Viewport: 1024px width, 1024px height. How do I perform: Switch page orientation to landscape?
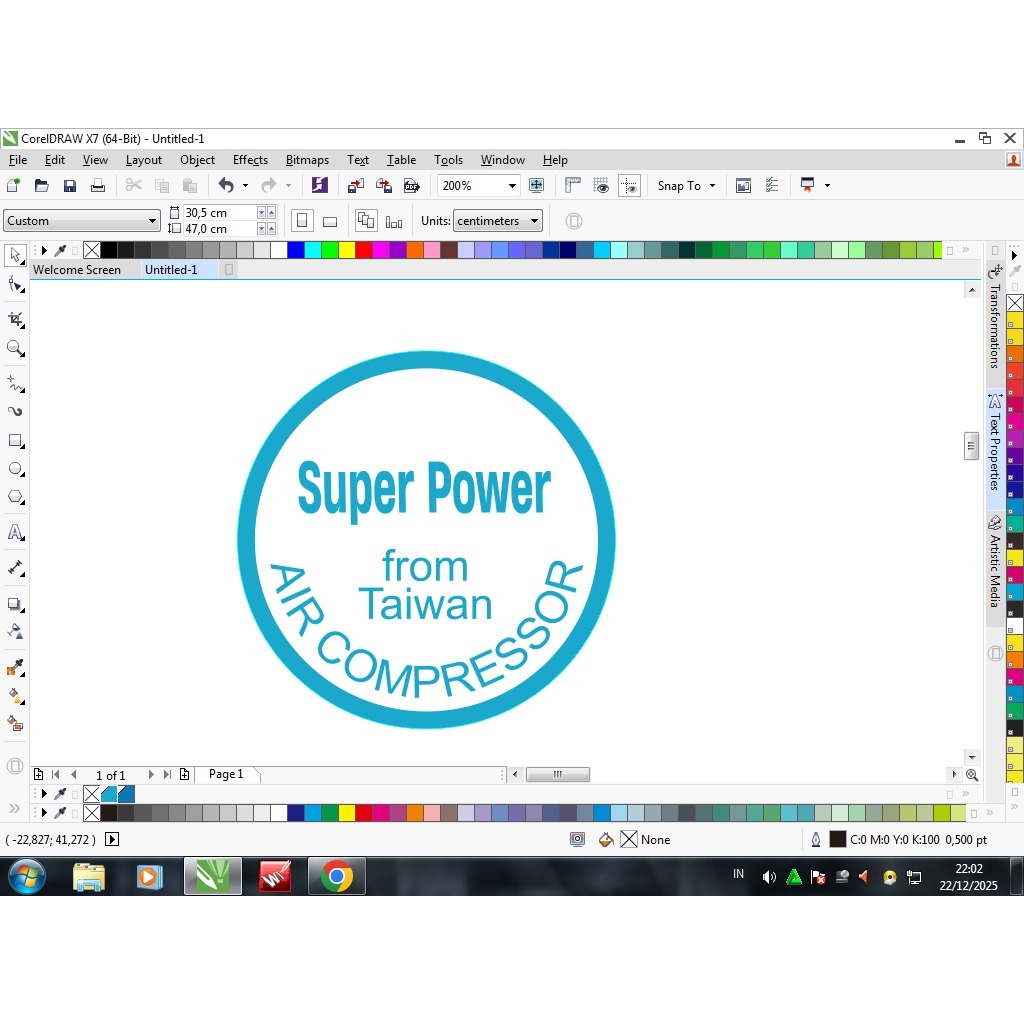tap(330, 220)
